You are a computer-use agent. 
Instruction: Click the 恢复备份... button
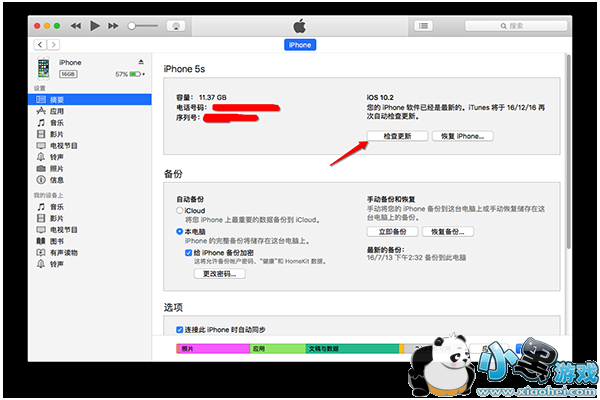click(448, 232)
